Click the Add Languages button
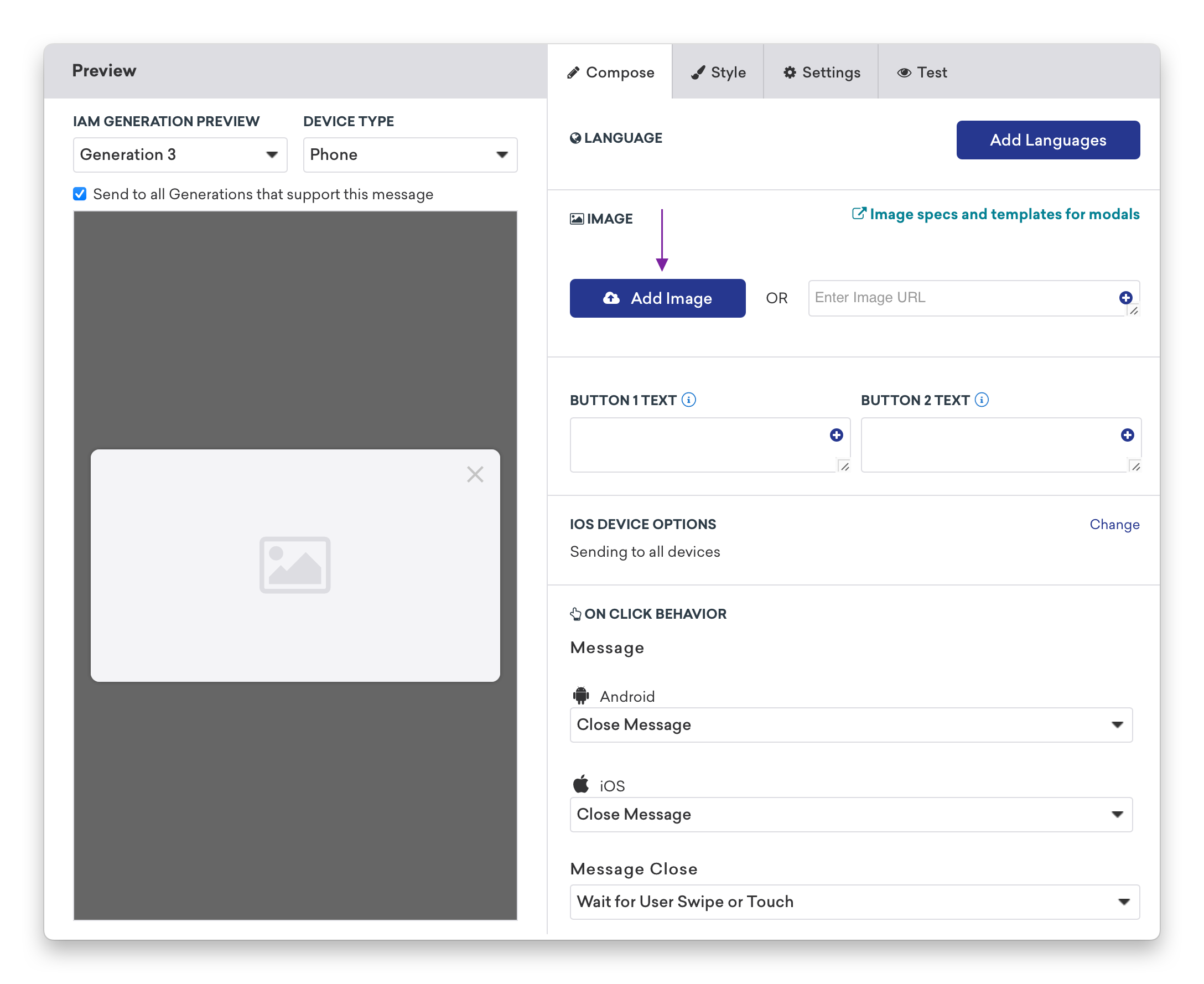Screen dimensions: 1204x984 point(1047,140)
